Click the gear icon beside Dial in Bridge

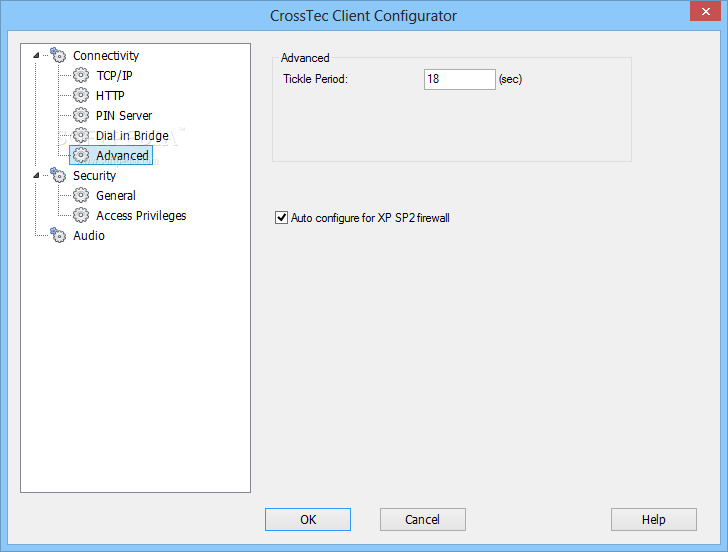click(81, 135)
